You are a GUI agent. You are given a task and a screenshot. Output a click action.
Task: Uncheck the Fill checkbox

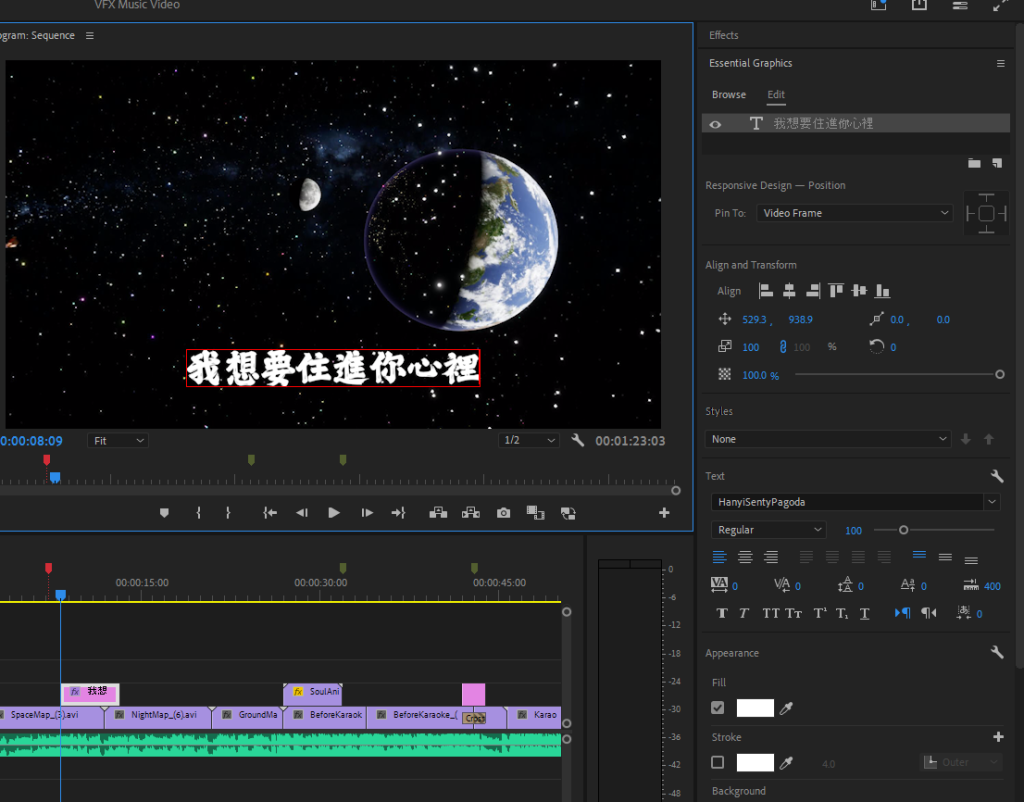(717, 708)
